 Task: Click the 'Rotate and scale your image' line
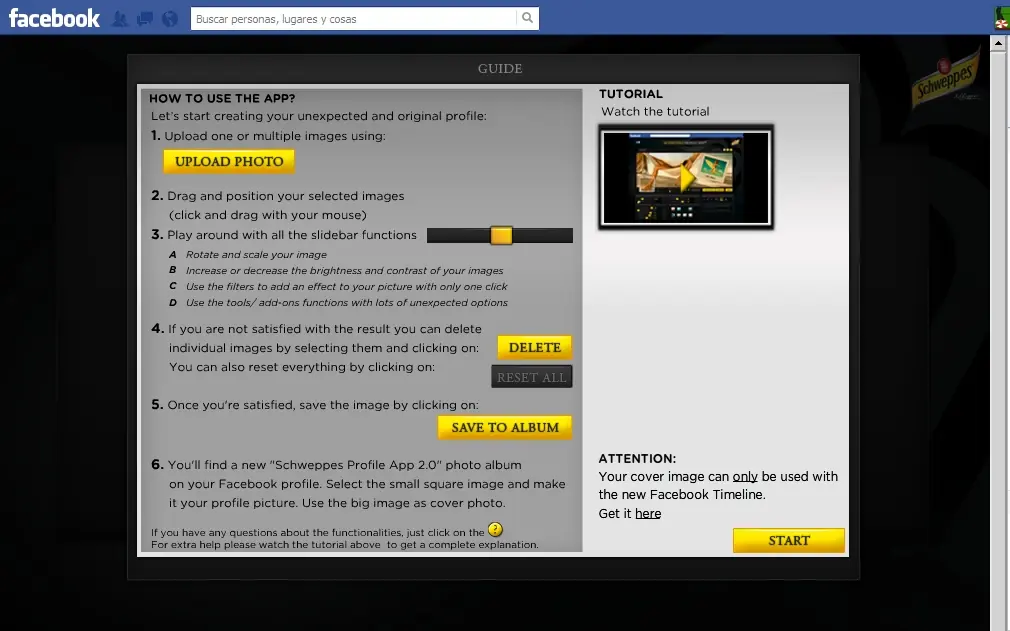(x=256, y=254)
